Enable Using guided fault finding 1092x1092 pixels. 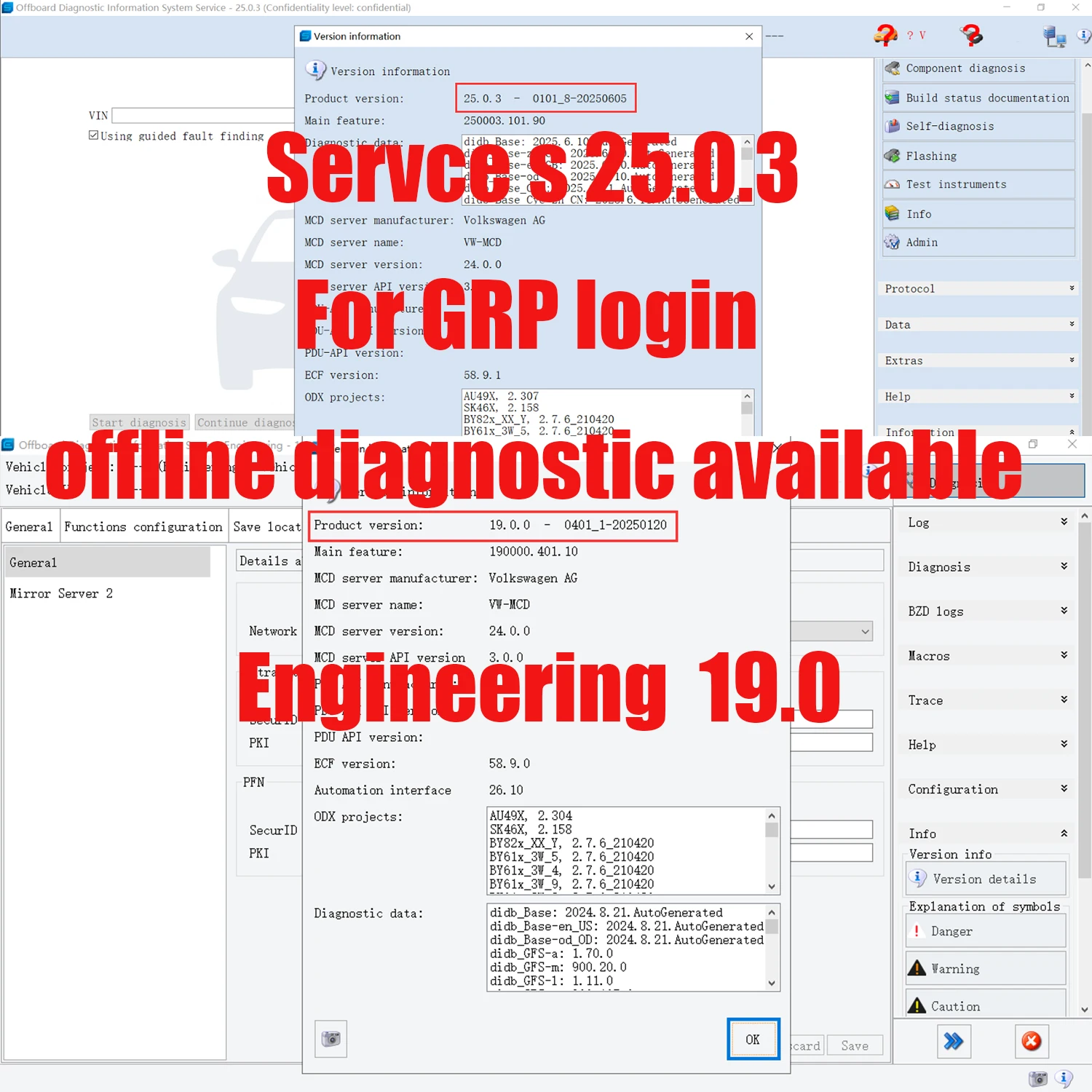click(93, 134)
